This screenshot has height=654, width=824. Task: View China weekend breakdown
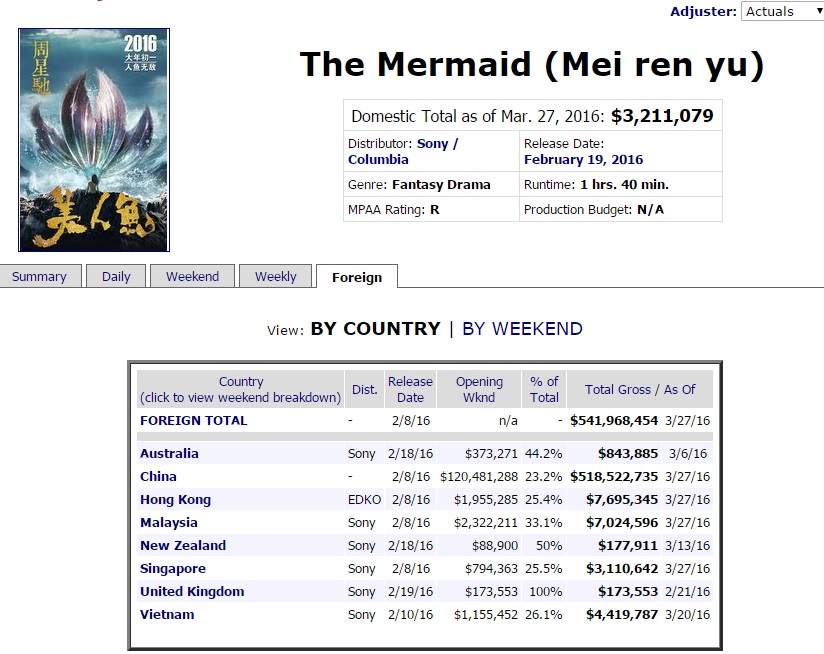(x=158, y=476)
